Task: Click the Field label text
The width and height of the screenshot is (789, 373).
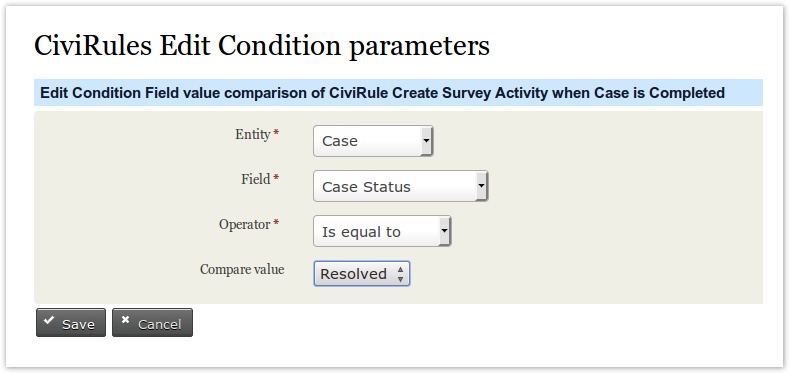Action: [256, 179]
